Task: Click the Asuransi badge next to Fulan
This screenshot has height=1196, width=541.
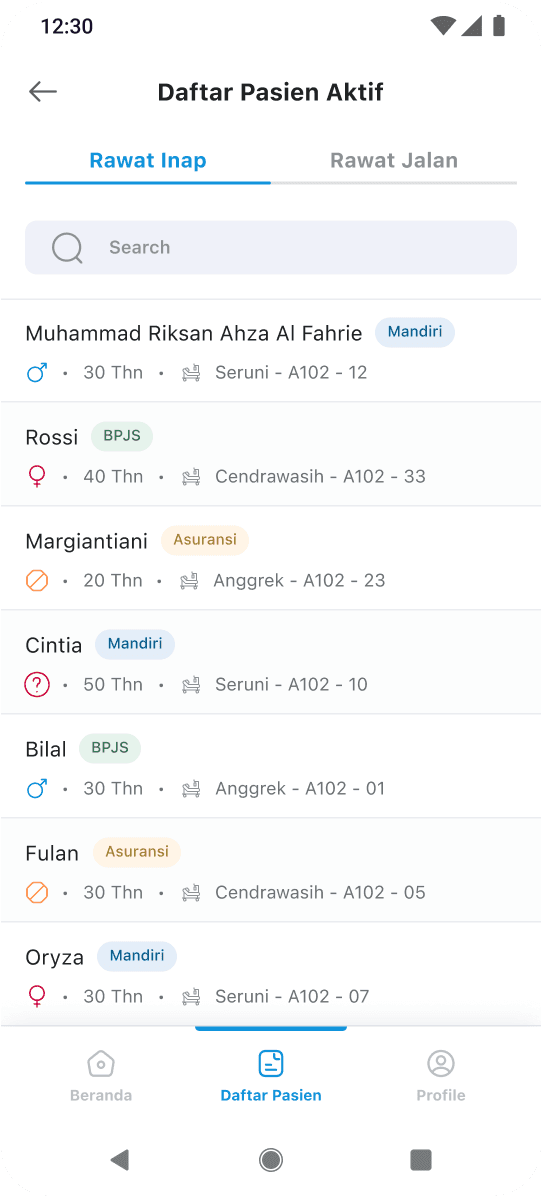Action: tap(137, 852)
